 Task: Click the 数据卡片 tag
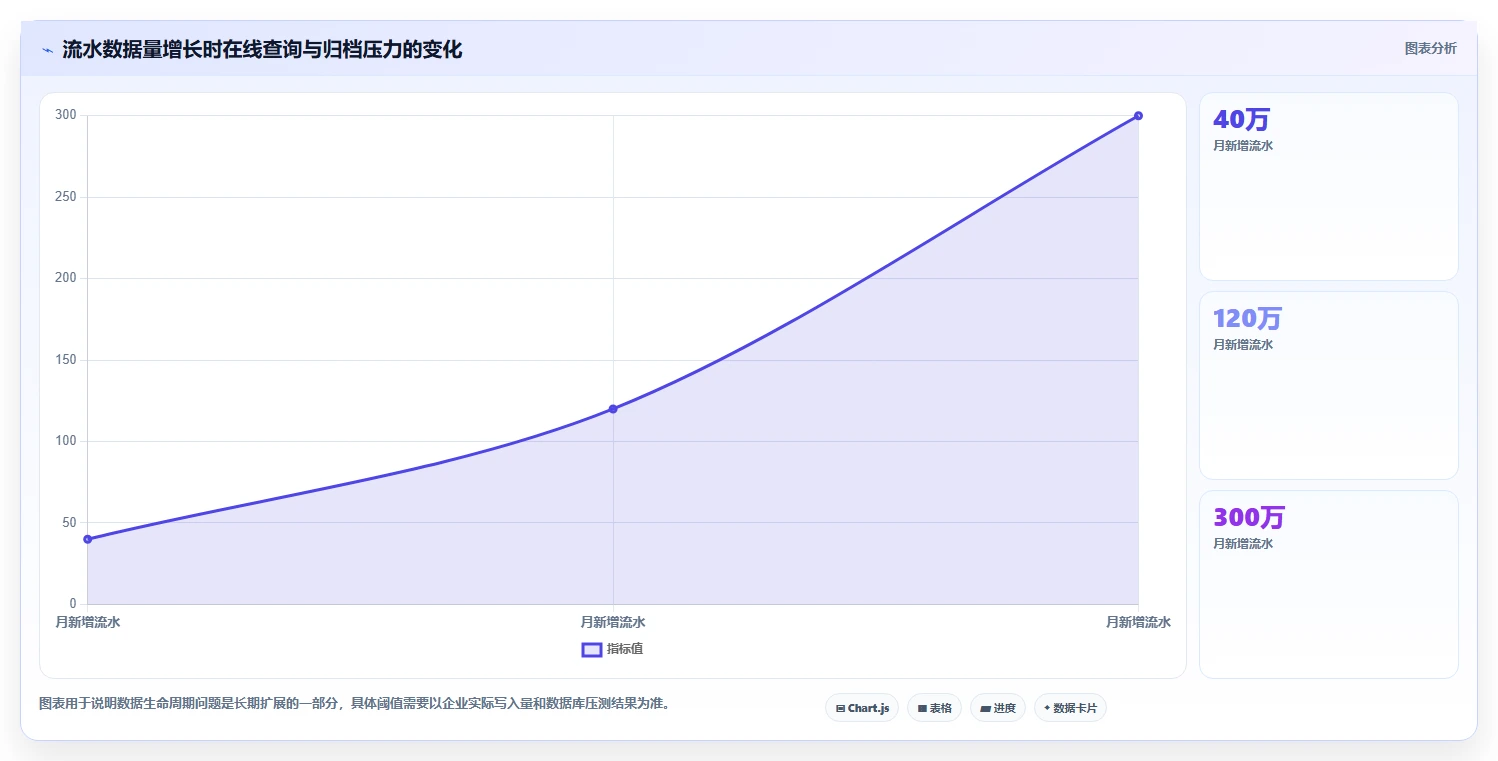[x=1070, y=708]
